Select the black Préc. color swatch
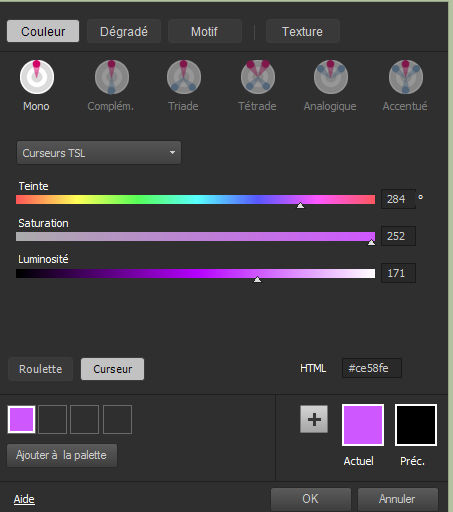Image resolution: width=453 pixels, height=512 pixels. [416, 425]
